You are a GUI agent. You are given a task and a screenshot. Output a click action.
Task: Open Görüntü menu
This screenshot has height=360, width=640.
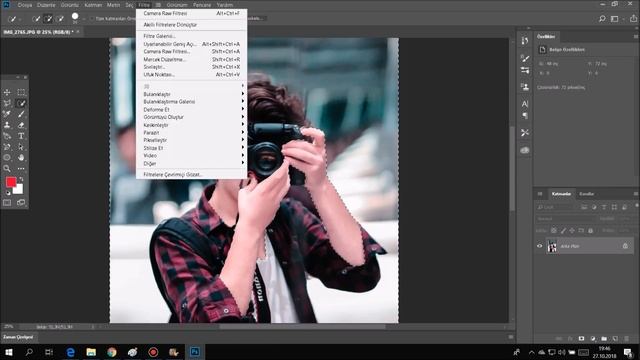click(x=69, y=5)
